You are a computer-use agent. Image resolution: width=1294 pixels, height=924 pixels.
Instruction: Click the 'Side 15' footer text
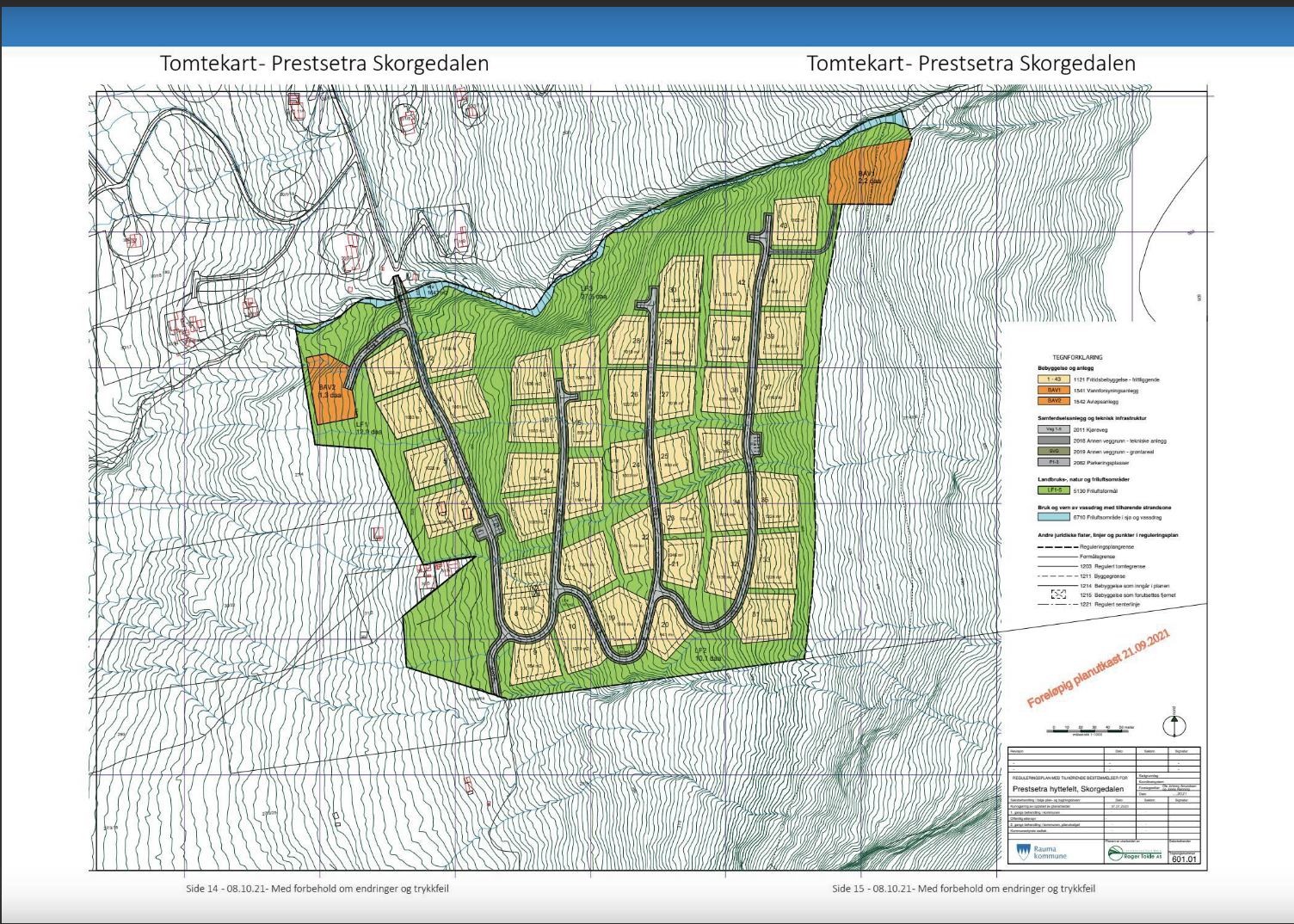point(963,888)
